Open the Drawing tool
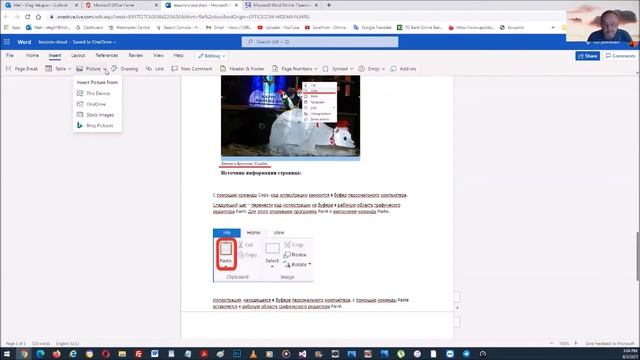640x360 pixels. [124, 69]
